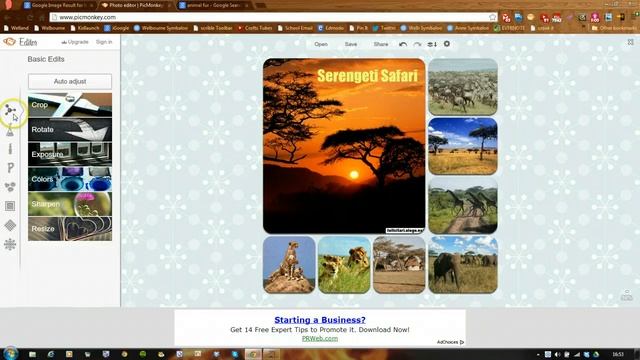Expand the Resize panel
Image resolution: width=640 pixels, height=360 pixels.
click(x=70, y=229)
